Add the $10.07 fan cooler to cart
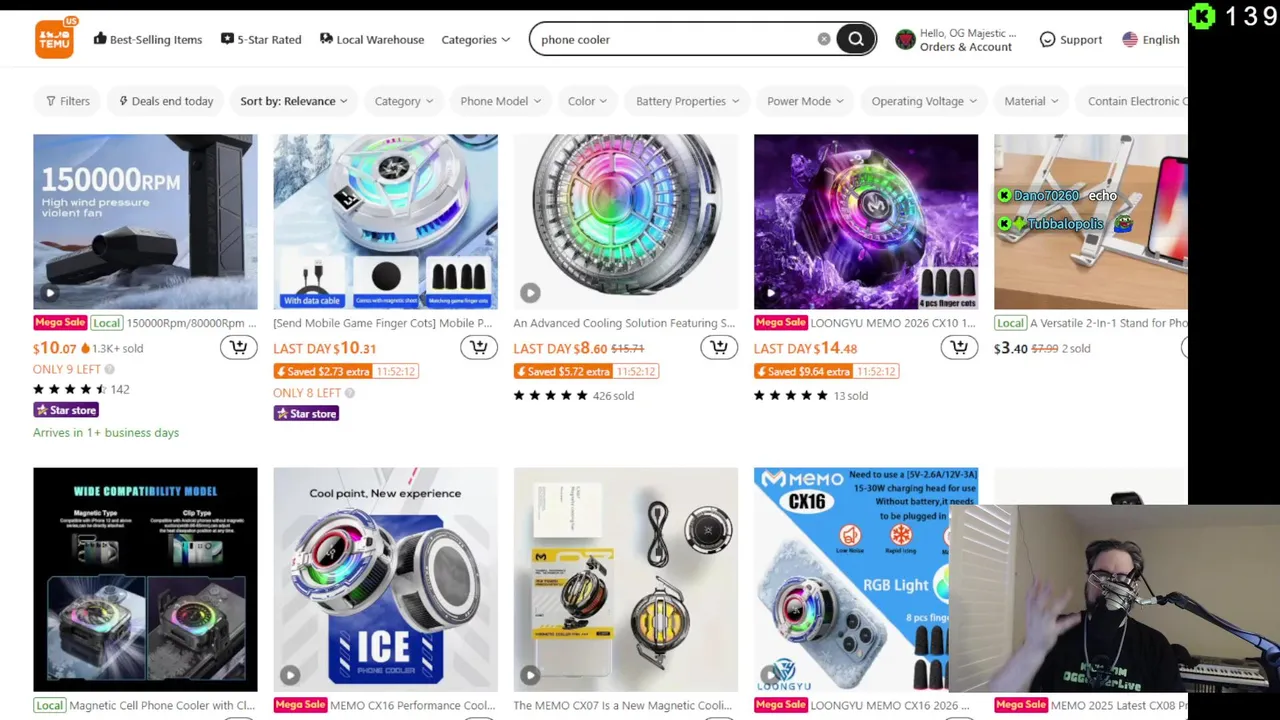 point(238,347)
